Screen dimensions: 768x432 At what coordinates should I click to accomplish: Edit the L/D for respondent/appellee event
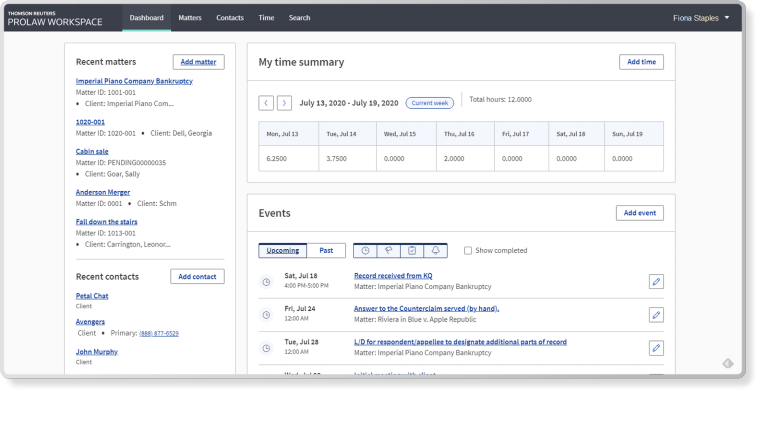[656, 348]
